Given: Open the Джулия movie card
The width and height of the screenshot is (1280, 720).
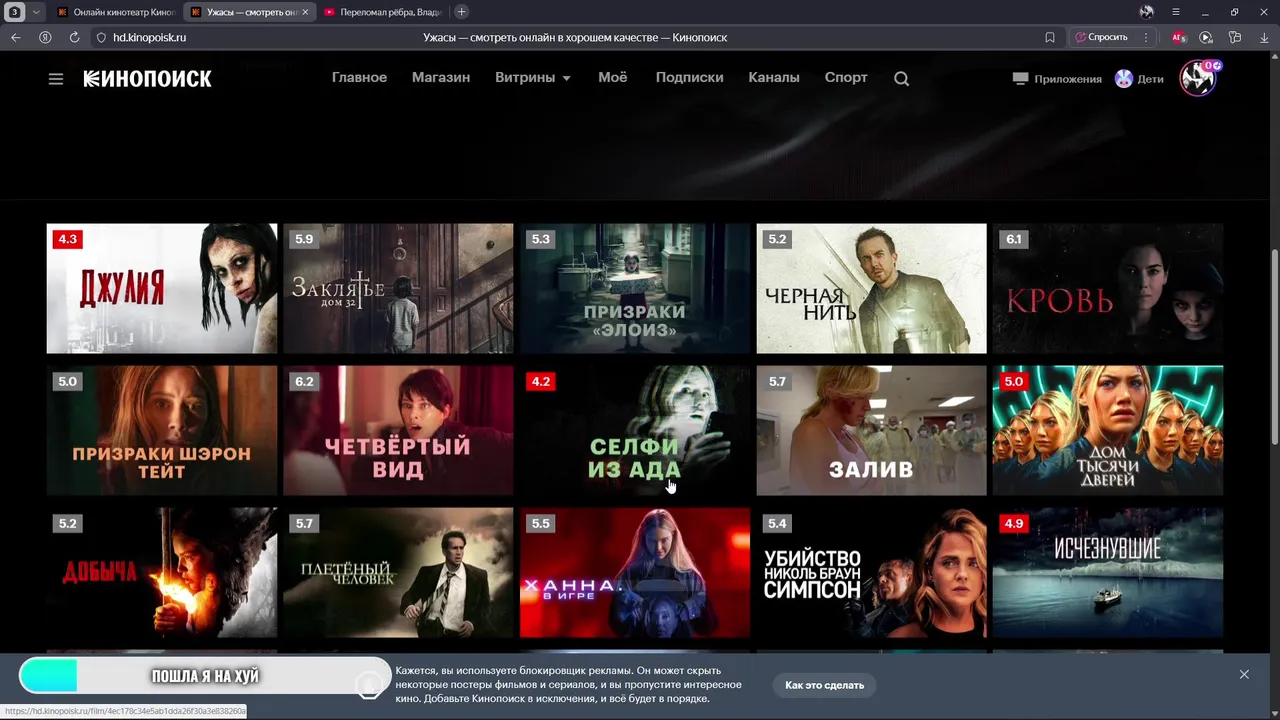Looking at the screenshot, I should pyautogui.click(x=162, y=289).
